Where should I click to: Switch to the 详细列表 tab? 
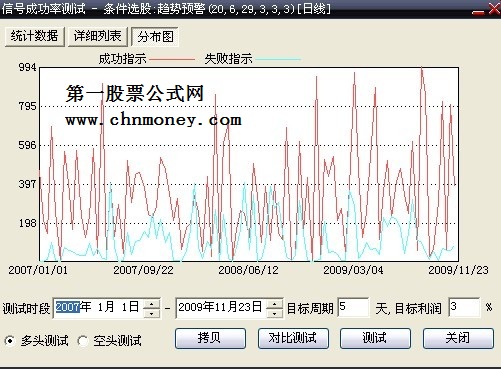98,36
